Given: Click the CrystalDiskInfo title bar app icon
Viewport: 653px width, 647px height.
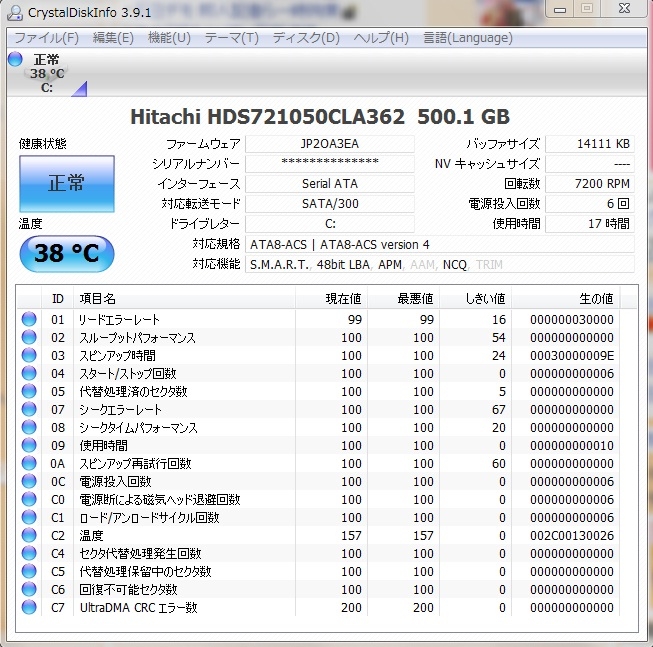Looking at the screenshot, I should click(15, 12).
